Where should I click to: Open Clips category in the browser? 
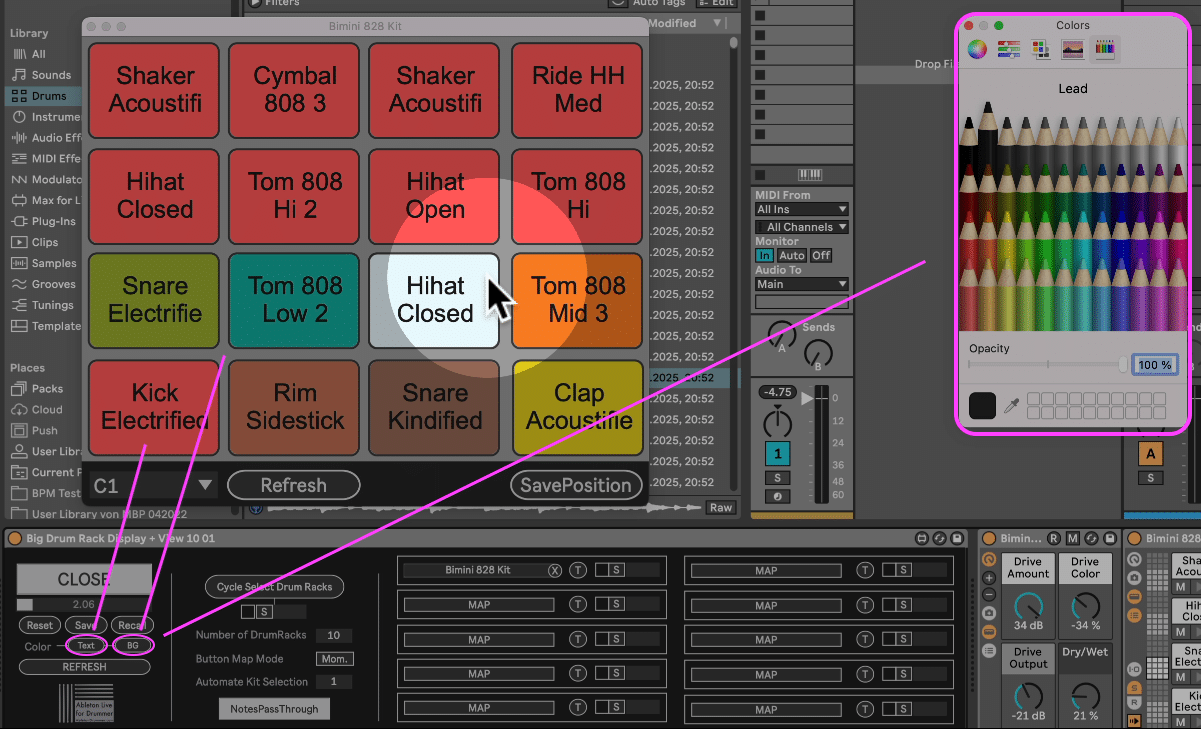pyautogui.click(x=45, y=242)
